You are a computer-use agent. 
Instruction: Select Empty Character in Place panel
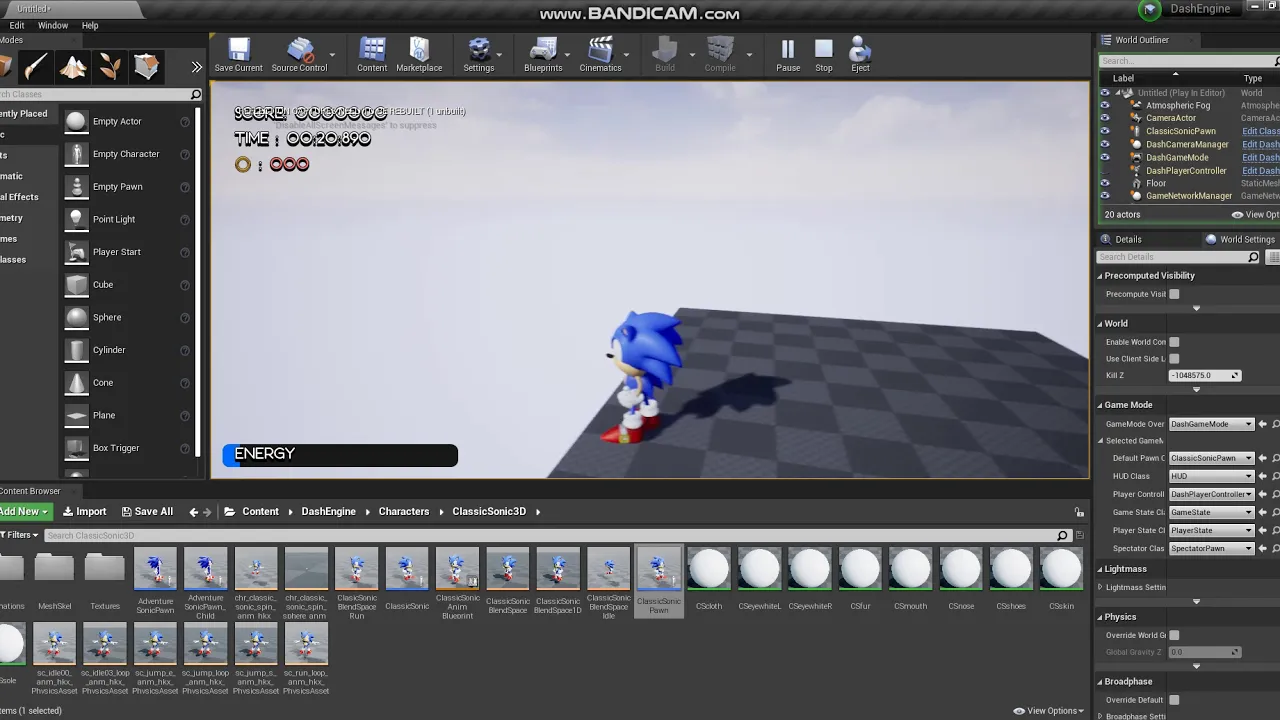[127, 154]
